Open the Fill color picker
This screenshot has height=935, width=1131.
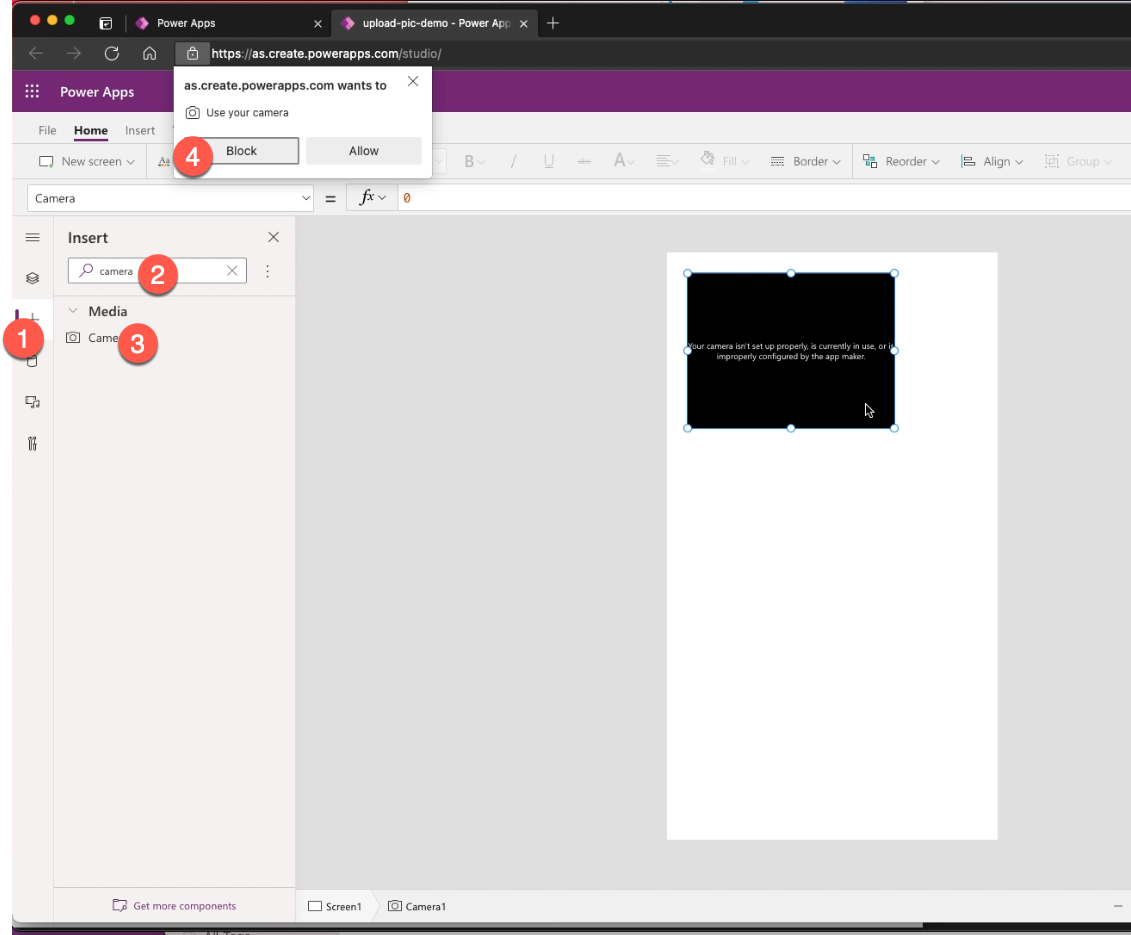pos(725,160)
